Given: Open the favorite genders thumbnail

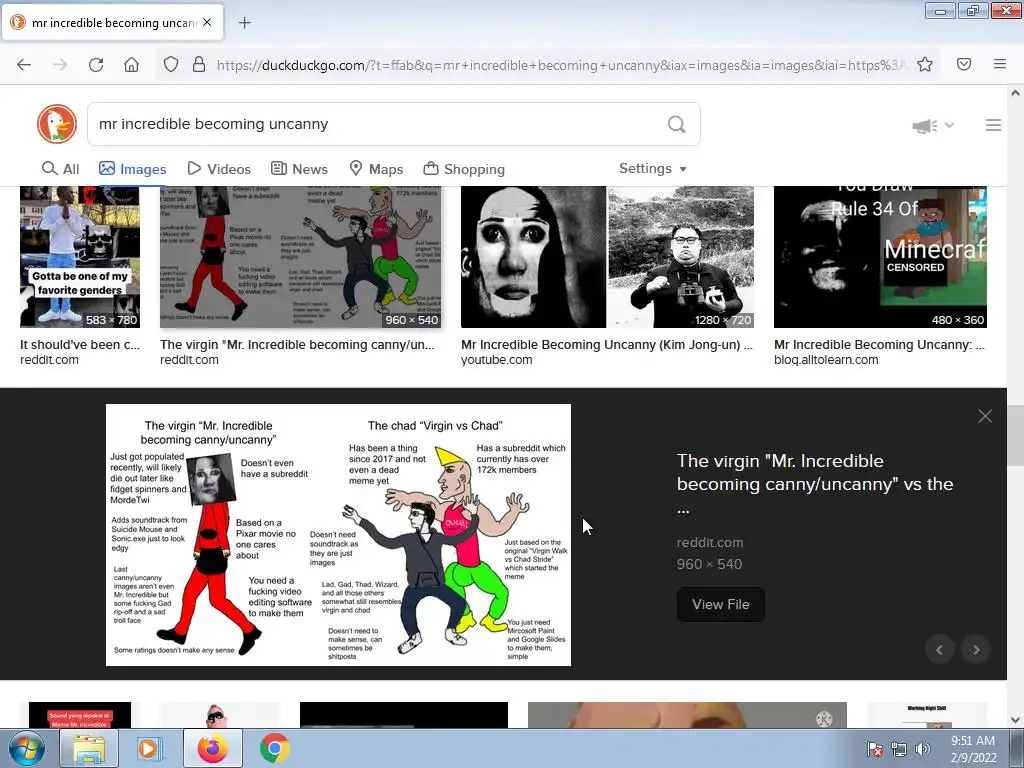Looking at the screenshot, I should (x=80, y=257).
